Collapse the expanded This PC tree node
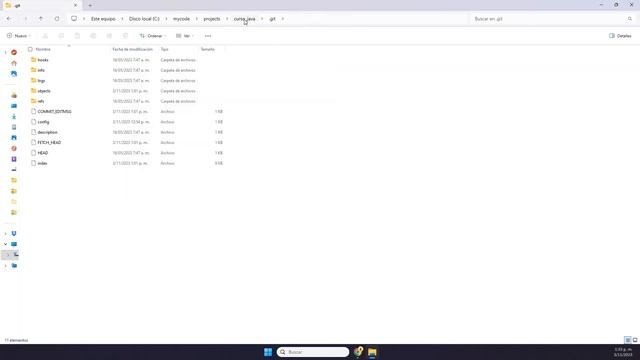This screenshot has height=360, width=640. pyautogui.click(x=5, y=244)
